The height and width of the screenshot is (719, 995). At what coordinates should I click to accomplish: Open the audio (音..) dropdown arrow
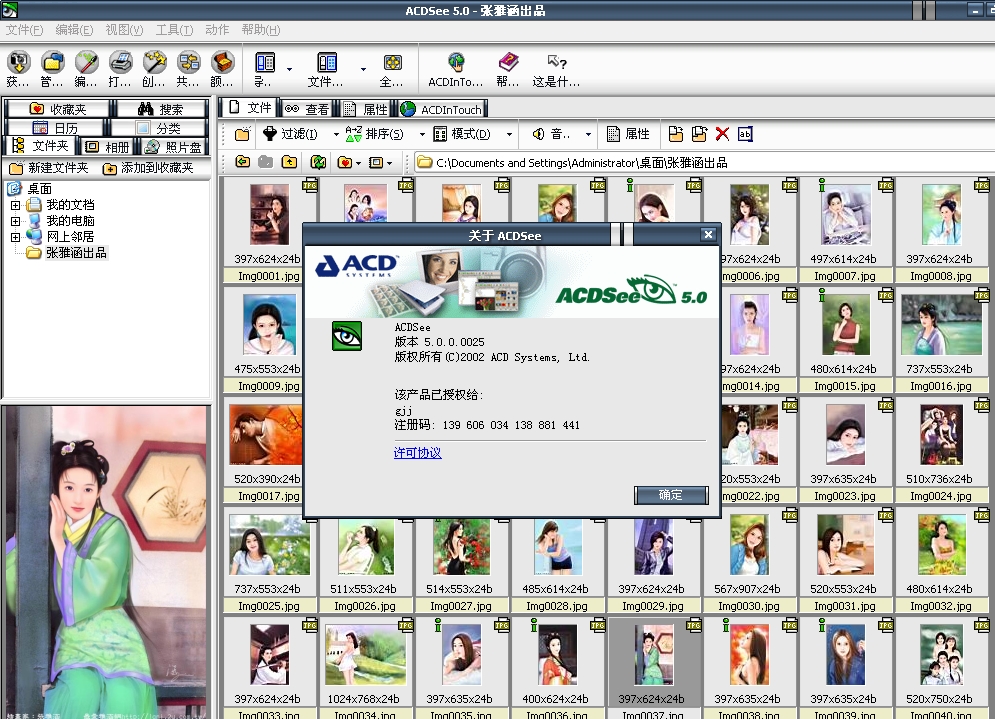click(588, 135)
